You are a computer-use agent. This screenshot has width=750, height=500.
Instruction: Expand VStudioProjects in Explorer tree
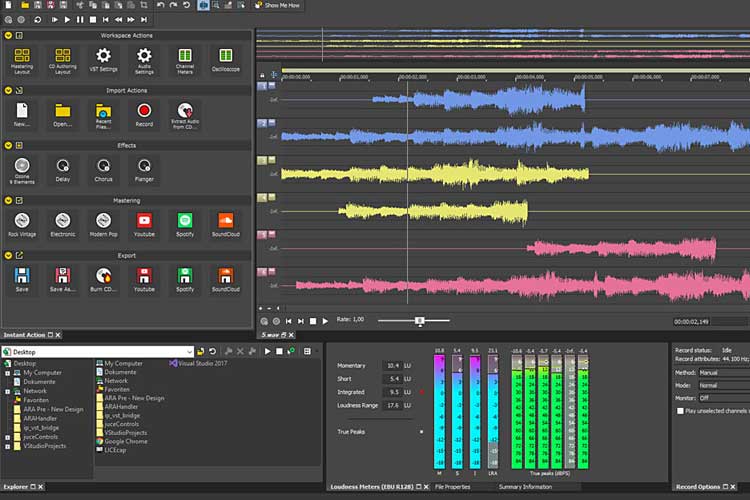pos(8,446)
